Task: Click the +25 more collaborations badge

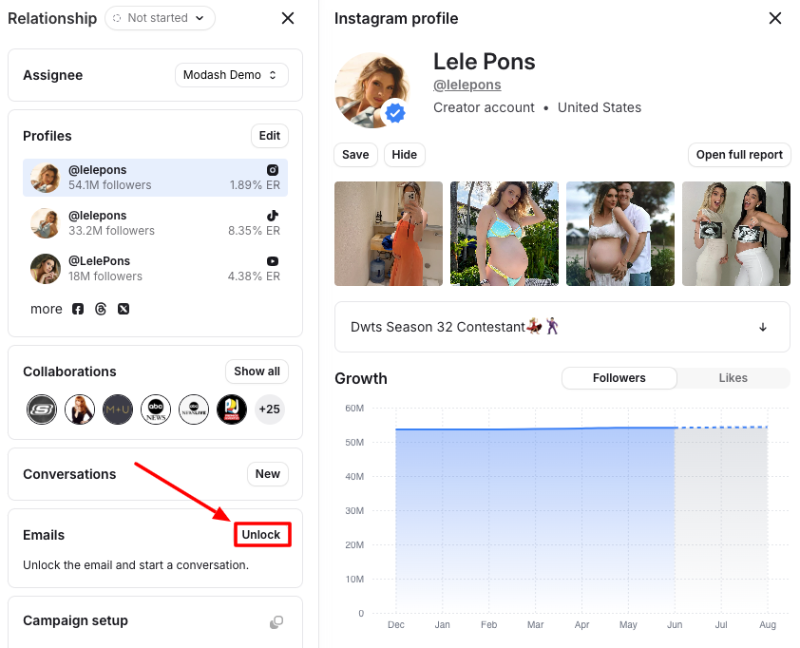Action: point(269,409)
